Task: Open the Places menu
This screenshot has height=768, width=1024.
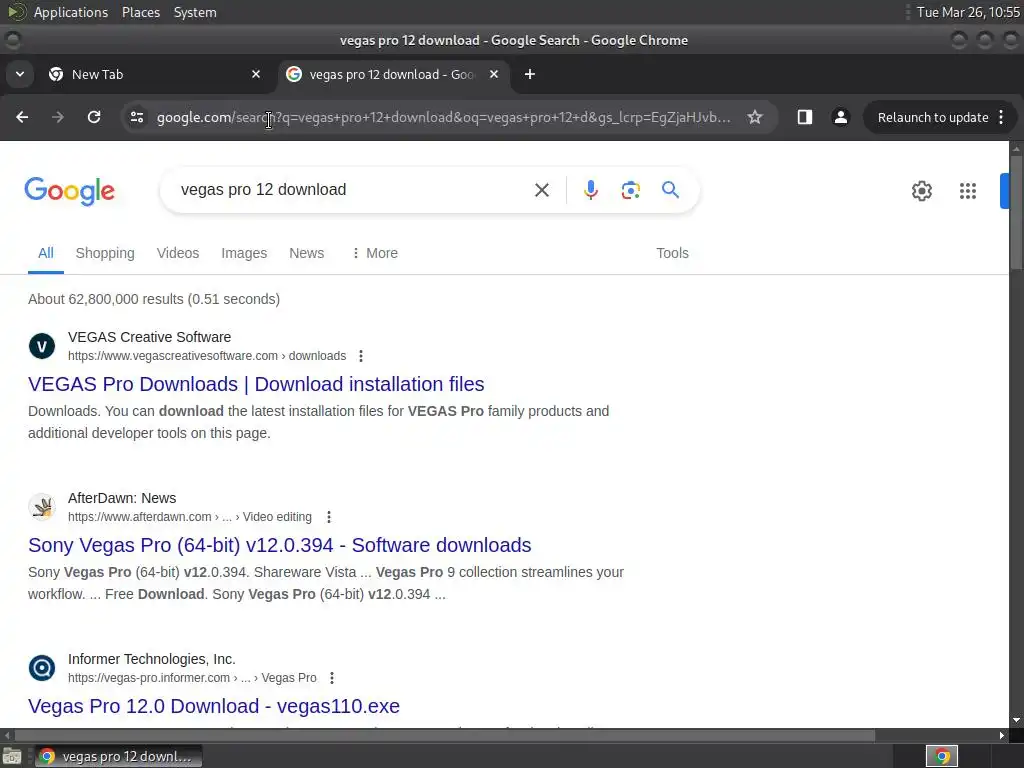Action: 141,12
